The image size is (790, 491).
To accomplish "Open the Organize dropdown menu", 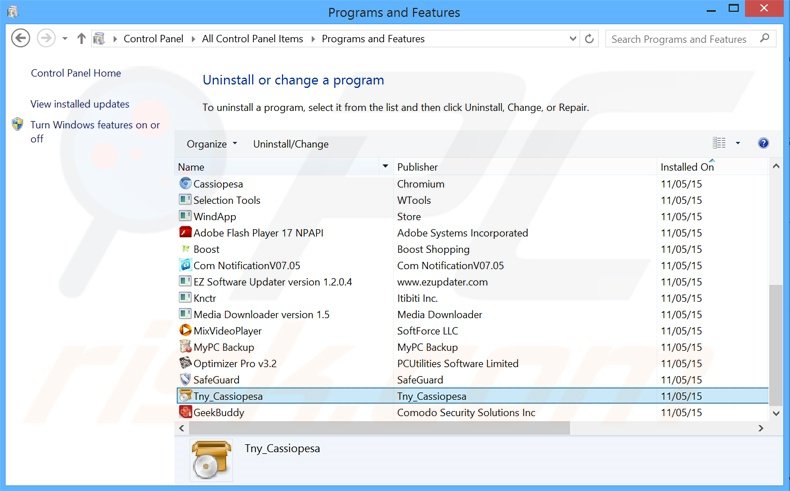I will click(x=212, y=144).
